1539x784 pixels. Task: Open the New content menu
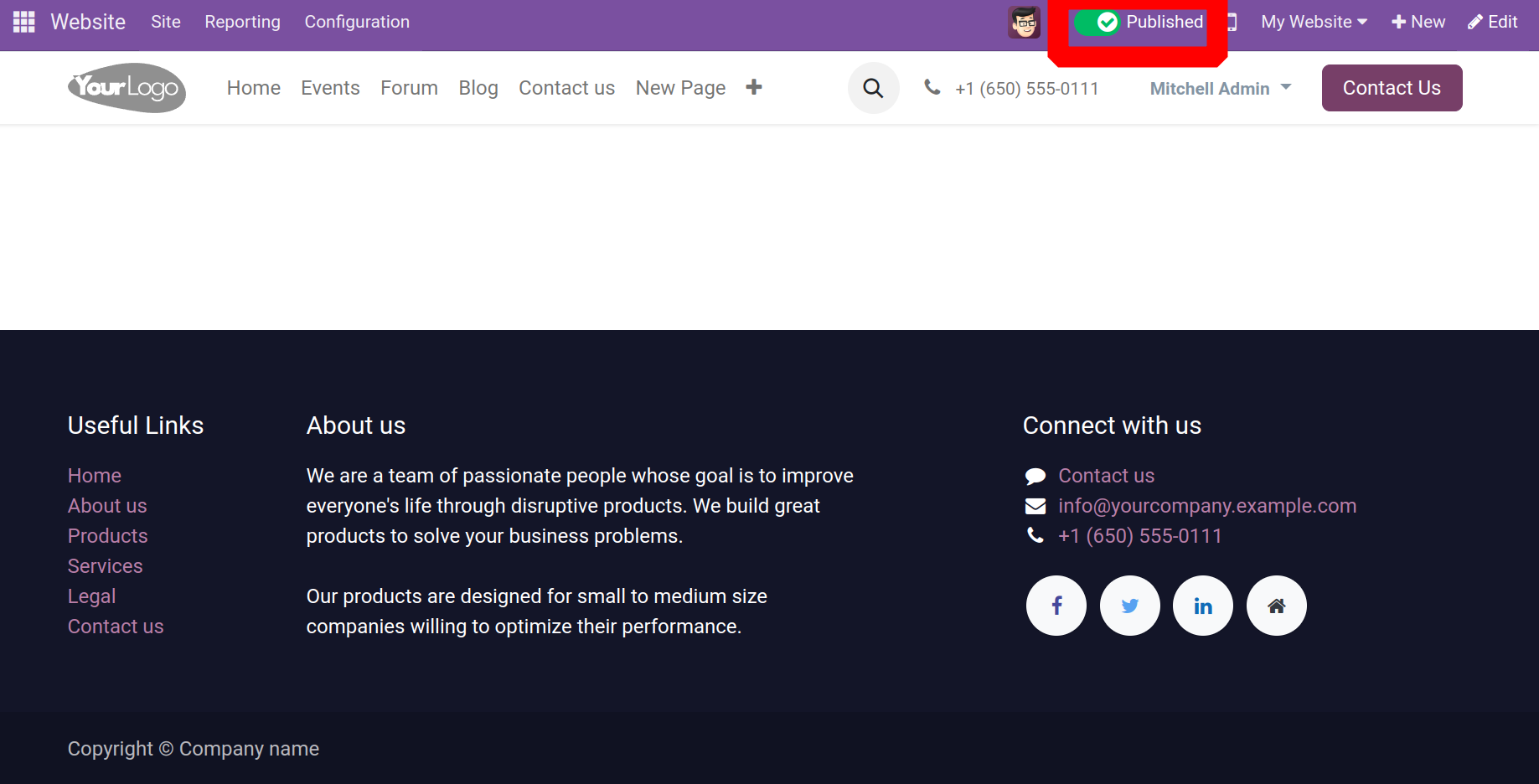pos(1418,22)
